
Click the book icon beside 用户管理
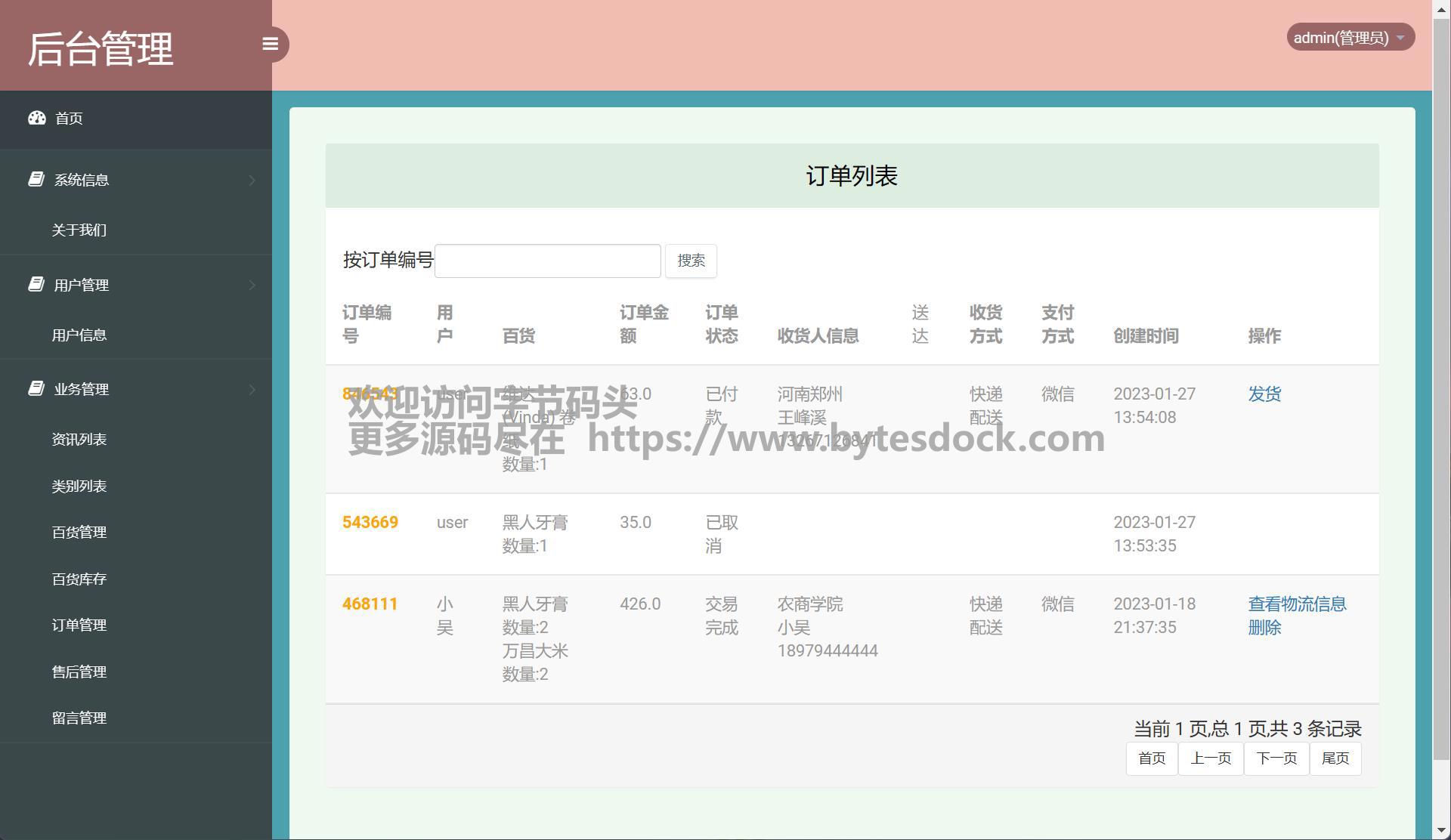[x=36, y=284]
